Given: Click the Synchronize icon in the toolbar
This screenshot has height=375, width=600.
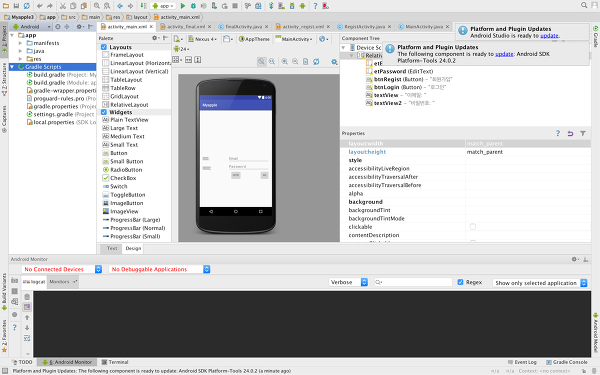Looking at the screenshot, I should 26,6.
